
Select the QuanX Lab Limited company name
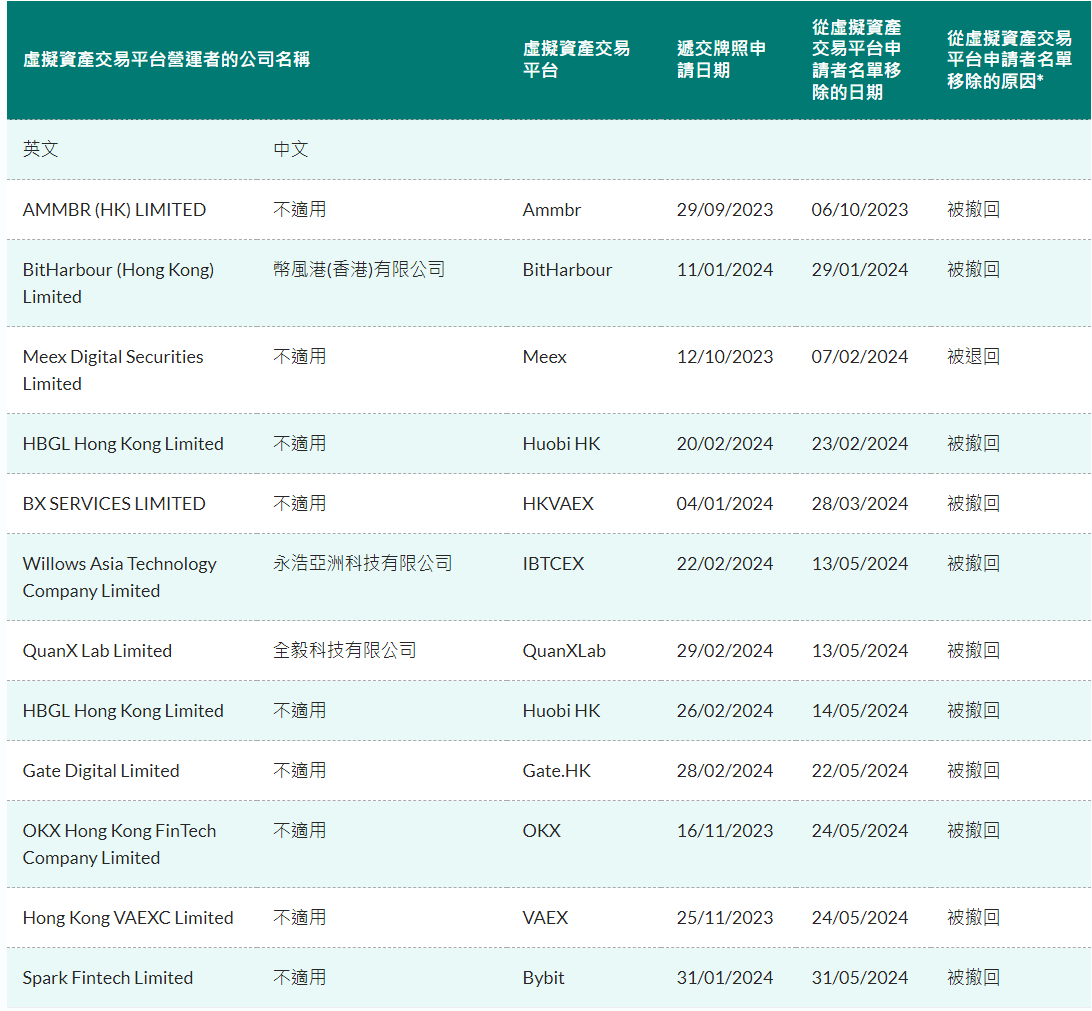coord(97,651)
